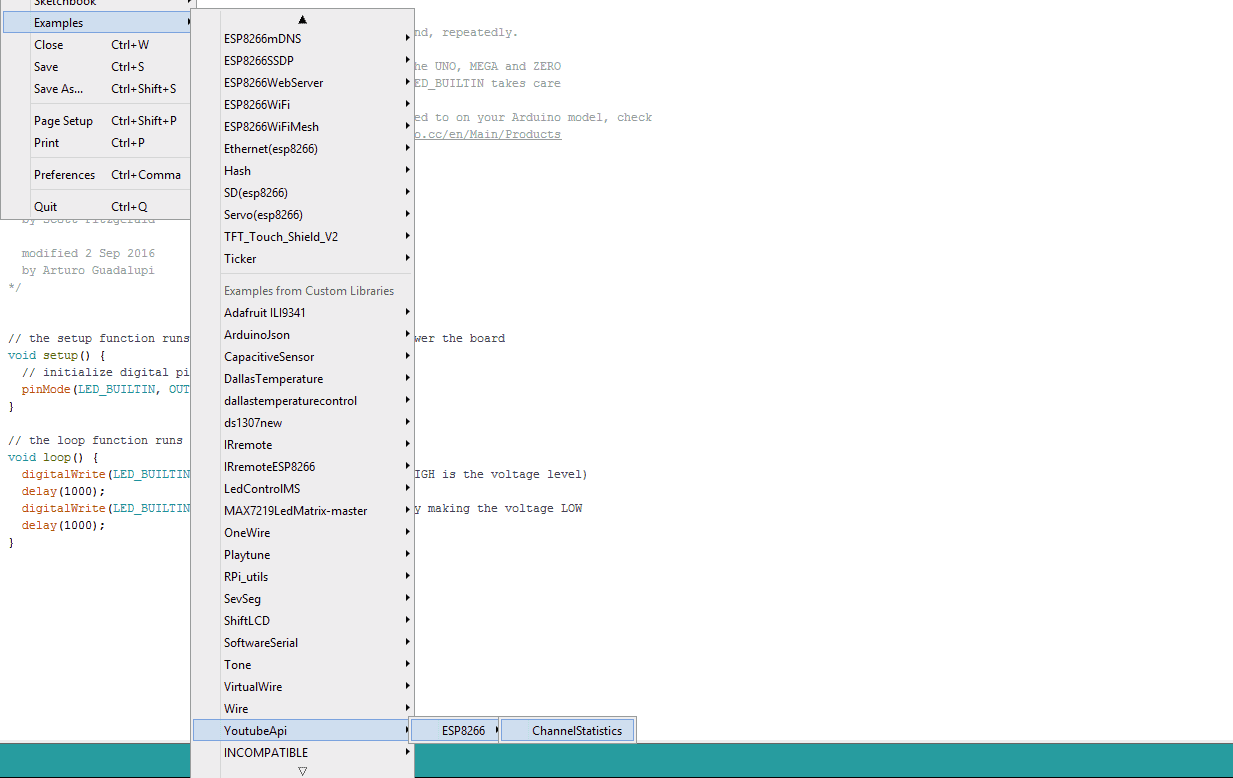The width and height of the screenshot is (1233, 778).
Task: Select the SoftwareSerial examples entry
Action: pos(261,643)
